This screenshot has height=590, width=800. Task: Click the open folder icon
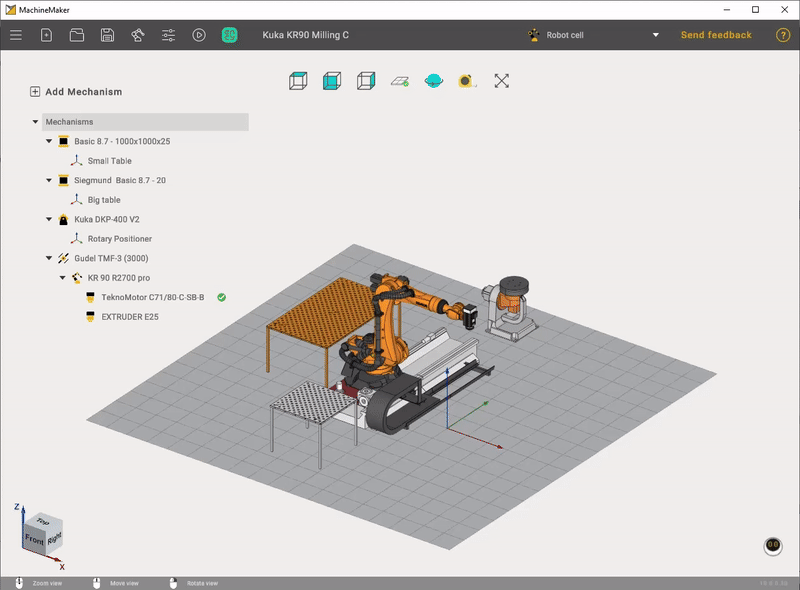click(x=77, y=35)
